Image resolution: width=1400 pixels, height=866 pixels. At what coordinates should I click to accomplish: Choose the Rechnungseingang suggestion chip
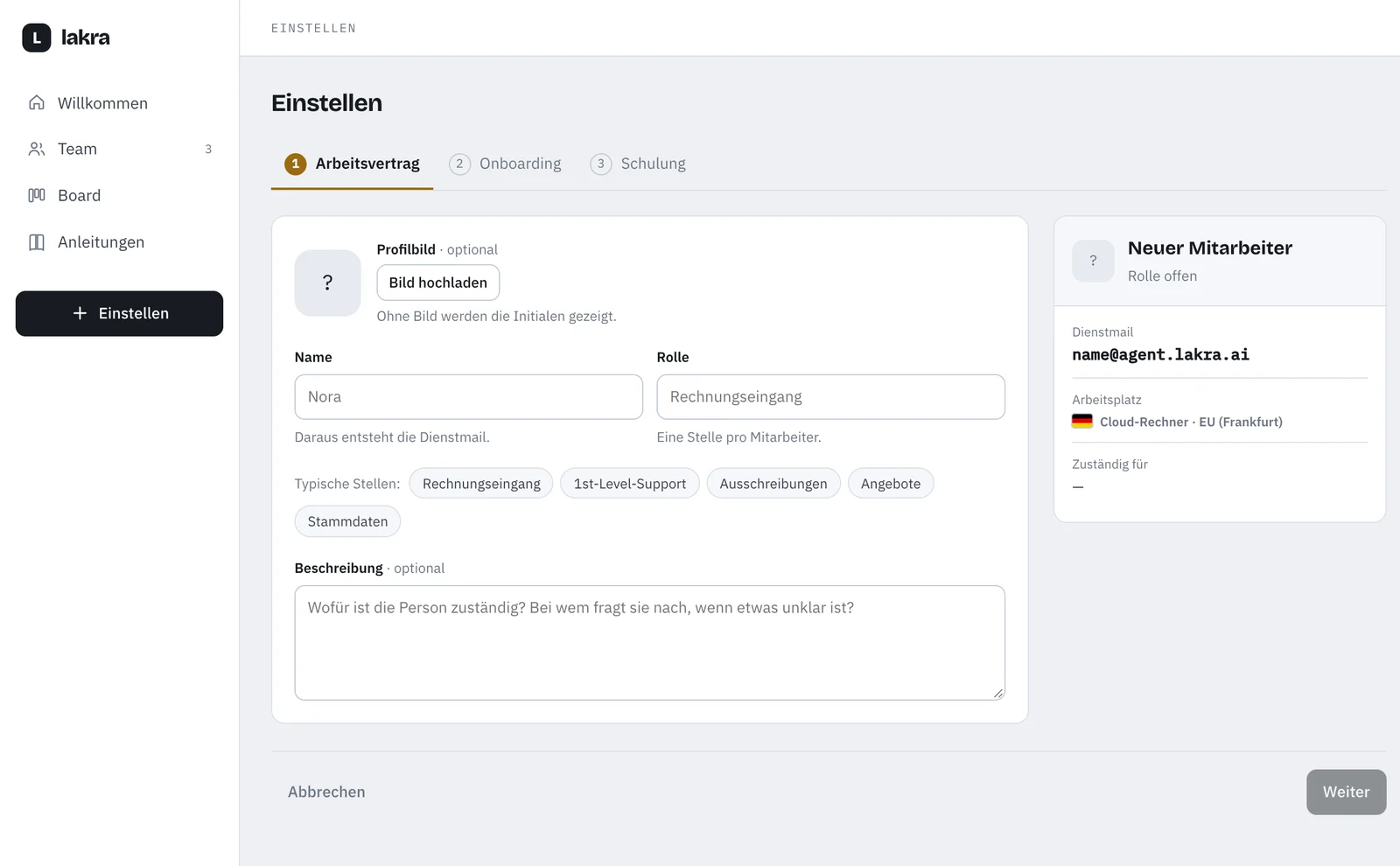point(481,484)
